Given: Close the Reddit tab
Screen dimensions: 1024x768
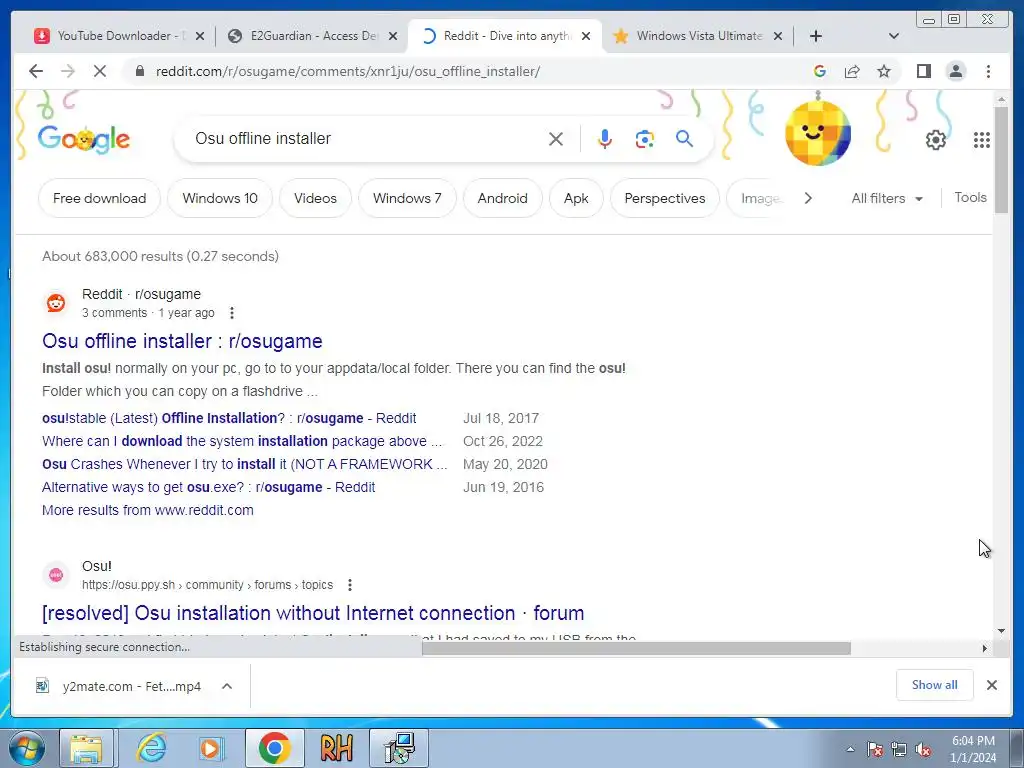Looking at the screenshot, I should click(x=586, y=37).
